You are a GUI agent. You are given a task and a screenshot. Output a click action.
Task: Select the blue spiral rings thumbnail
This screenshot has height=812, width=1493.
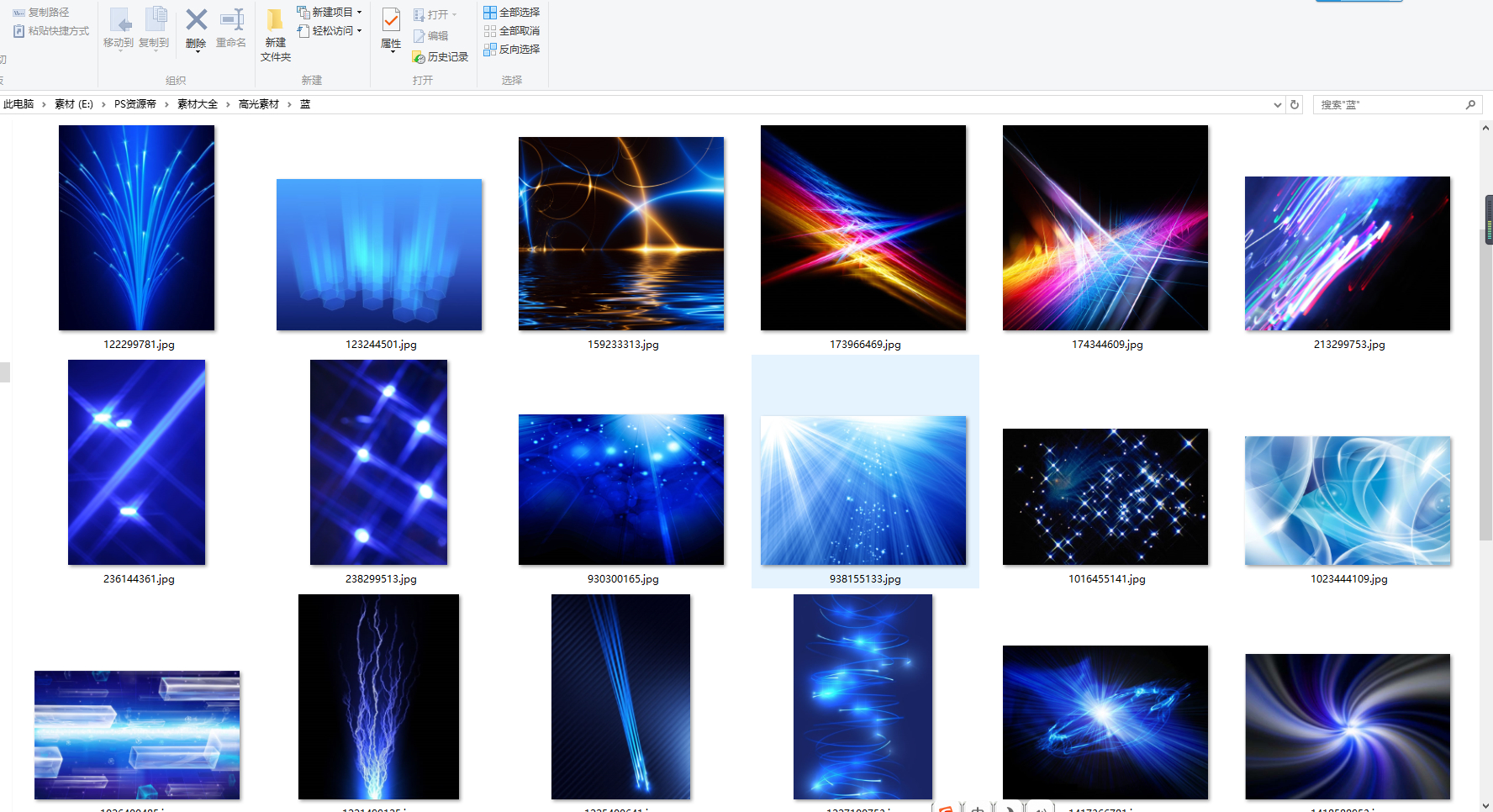[863, 697]
